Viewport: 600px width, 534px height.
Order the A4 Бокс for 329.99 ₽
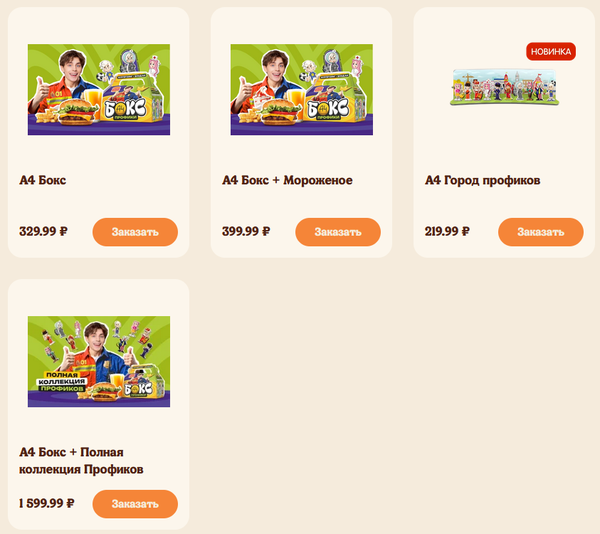point(135,232)
